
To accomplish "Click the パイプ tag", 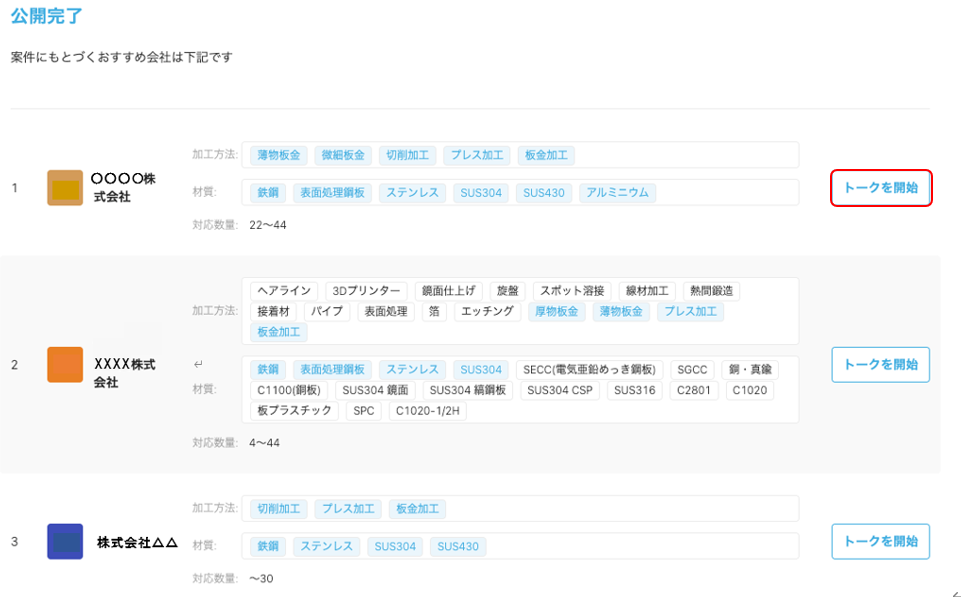I will click(327, 311).
